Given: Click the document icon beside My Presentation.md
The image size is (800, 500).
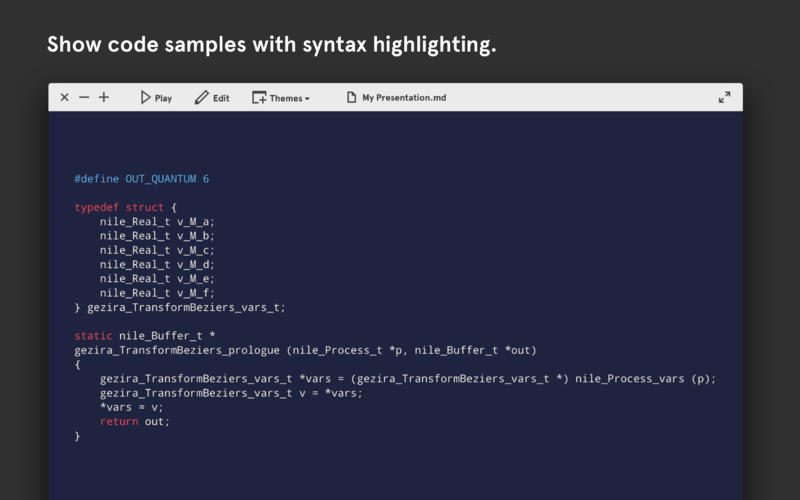Looking at the screenshot, I should tap(351, 98).
